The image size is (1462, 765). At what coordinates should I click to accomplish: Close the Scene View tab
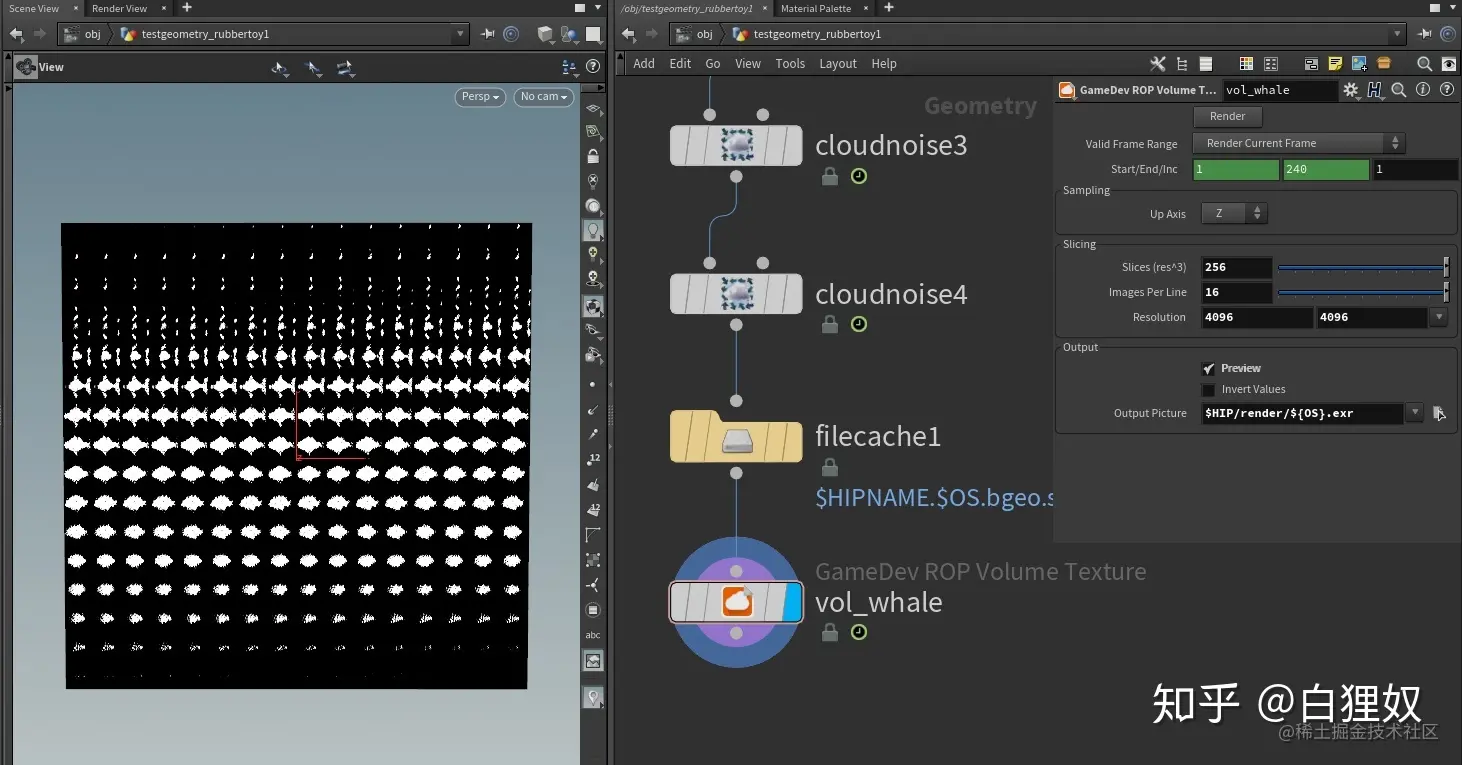[75, 8]
